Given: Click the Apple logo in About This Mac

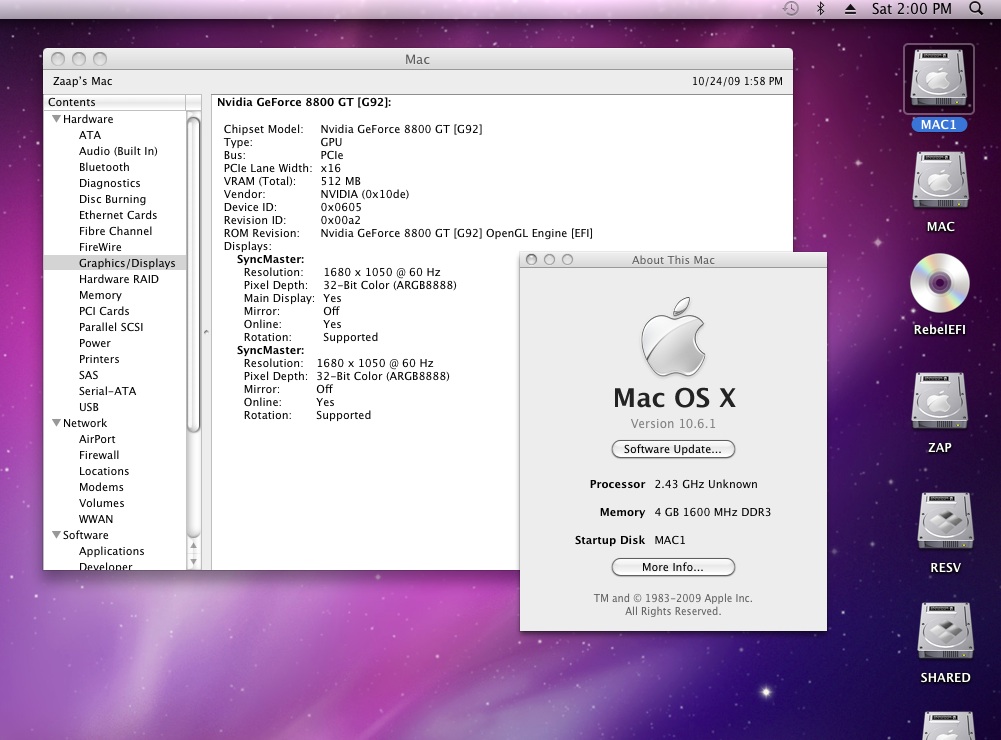Looking at the screenshot, I should [x=673, y=336].
